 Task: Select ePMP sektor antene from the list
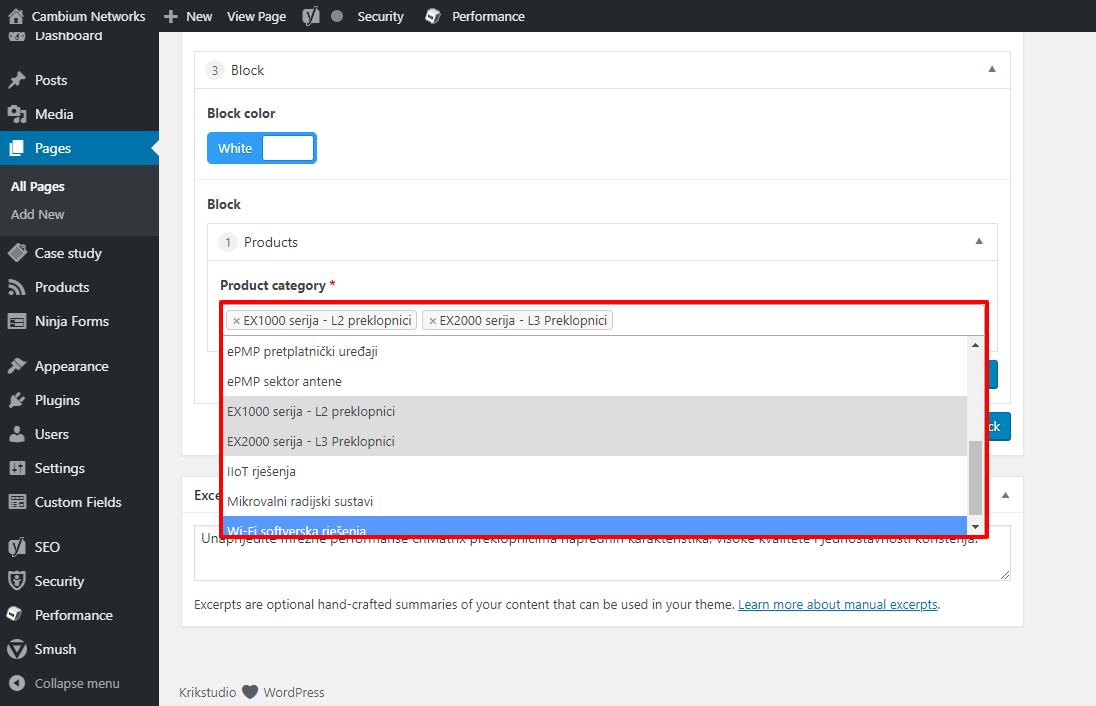click(595, 382)
